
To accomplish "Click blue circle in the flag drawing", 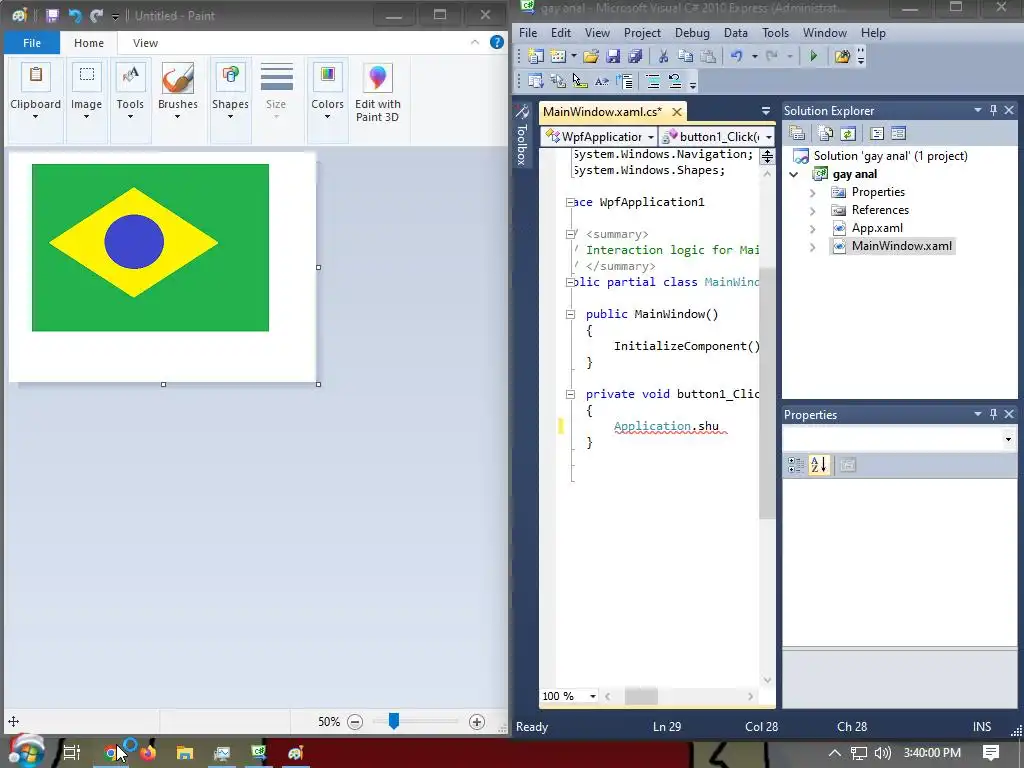I will click(134, 242).
